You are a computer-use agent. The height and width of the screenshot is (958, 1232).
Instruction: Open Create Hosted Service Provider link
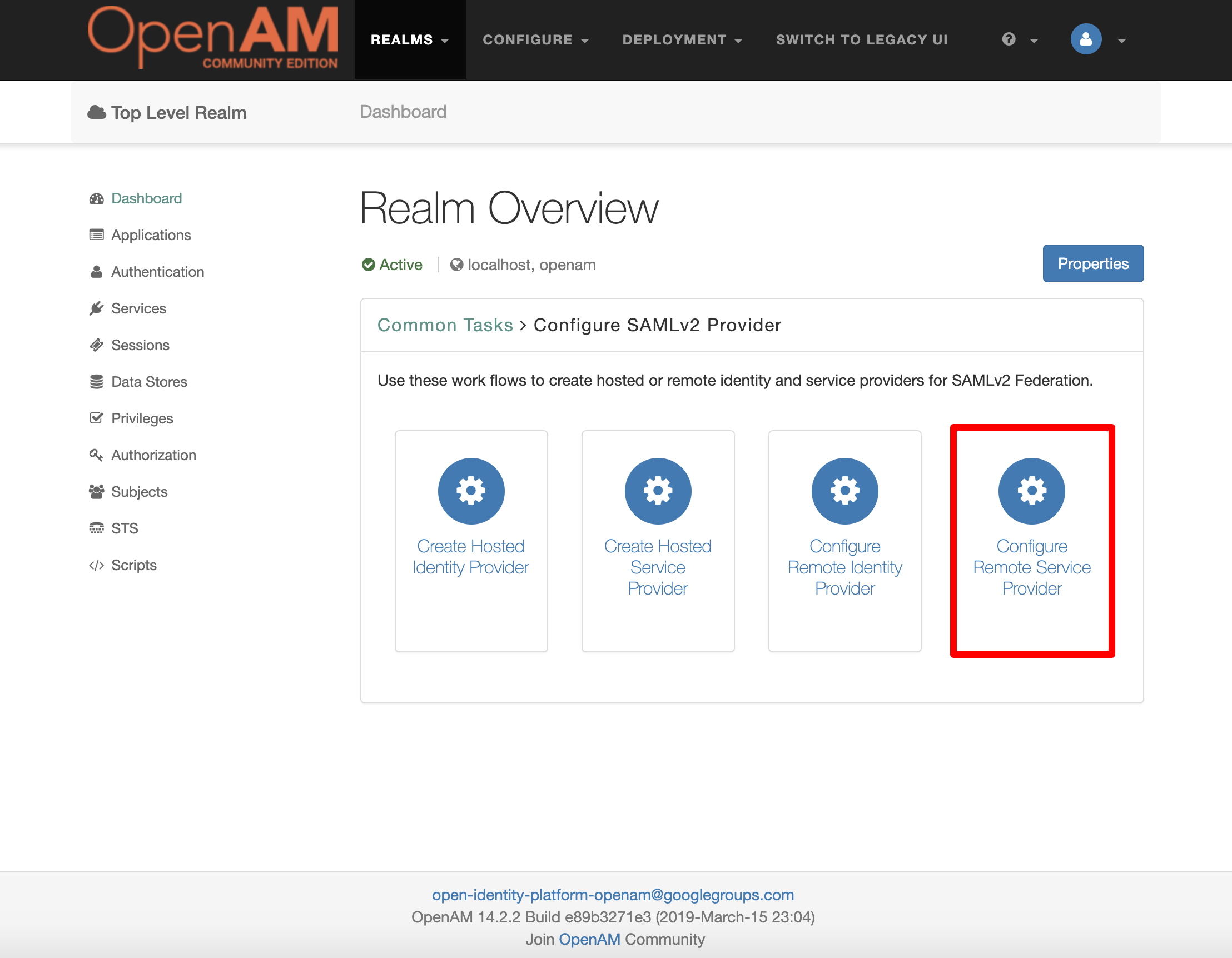pos(658,567)
